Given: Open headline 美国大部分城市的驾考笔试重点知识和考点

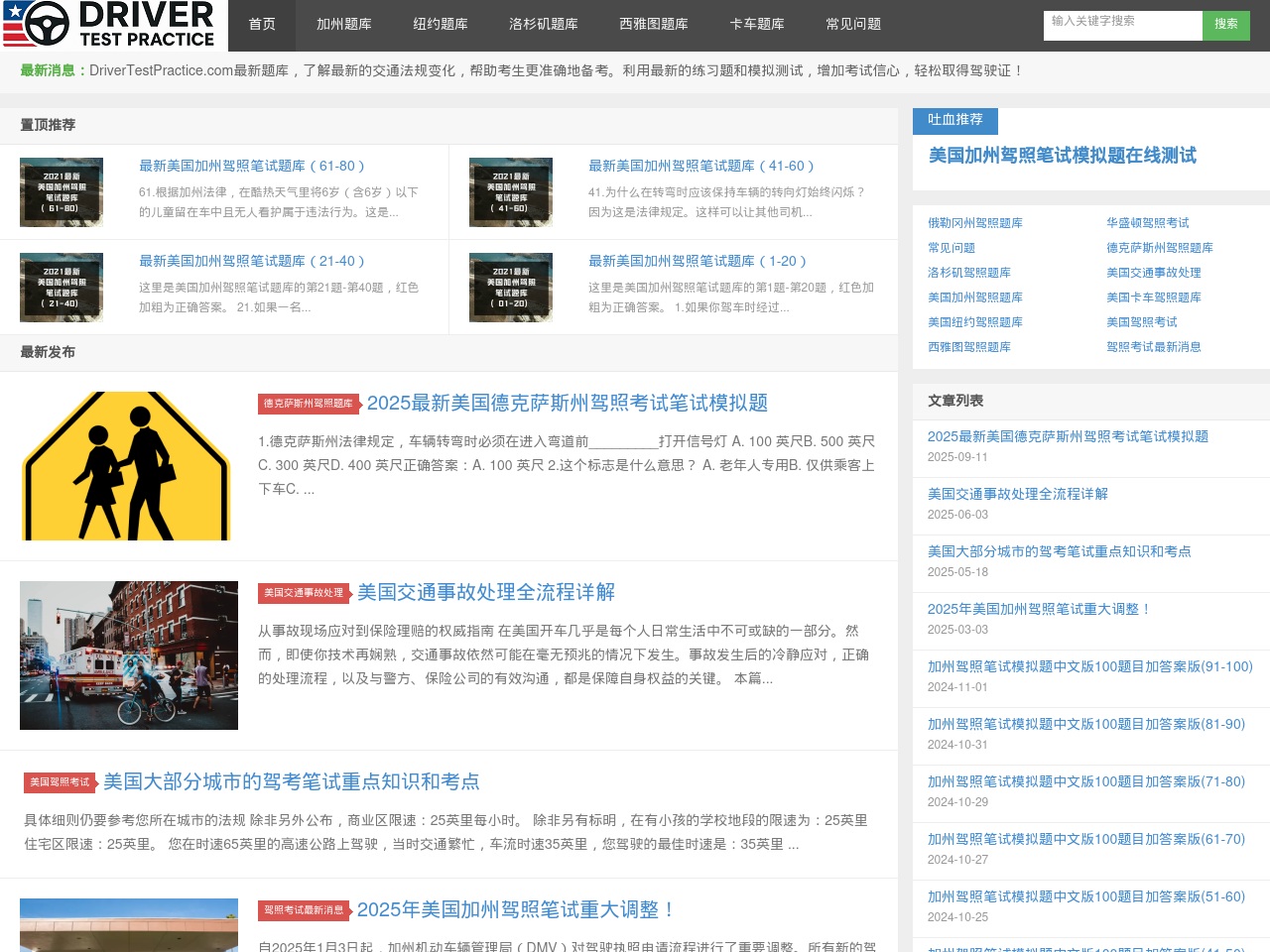Looking at the screenshot, I should point(292,782).
